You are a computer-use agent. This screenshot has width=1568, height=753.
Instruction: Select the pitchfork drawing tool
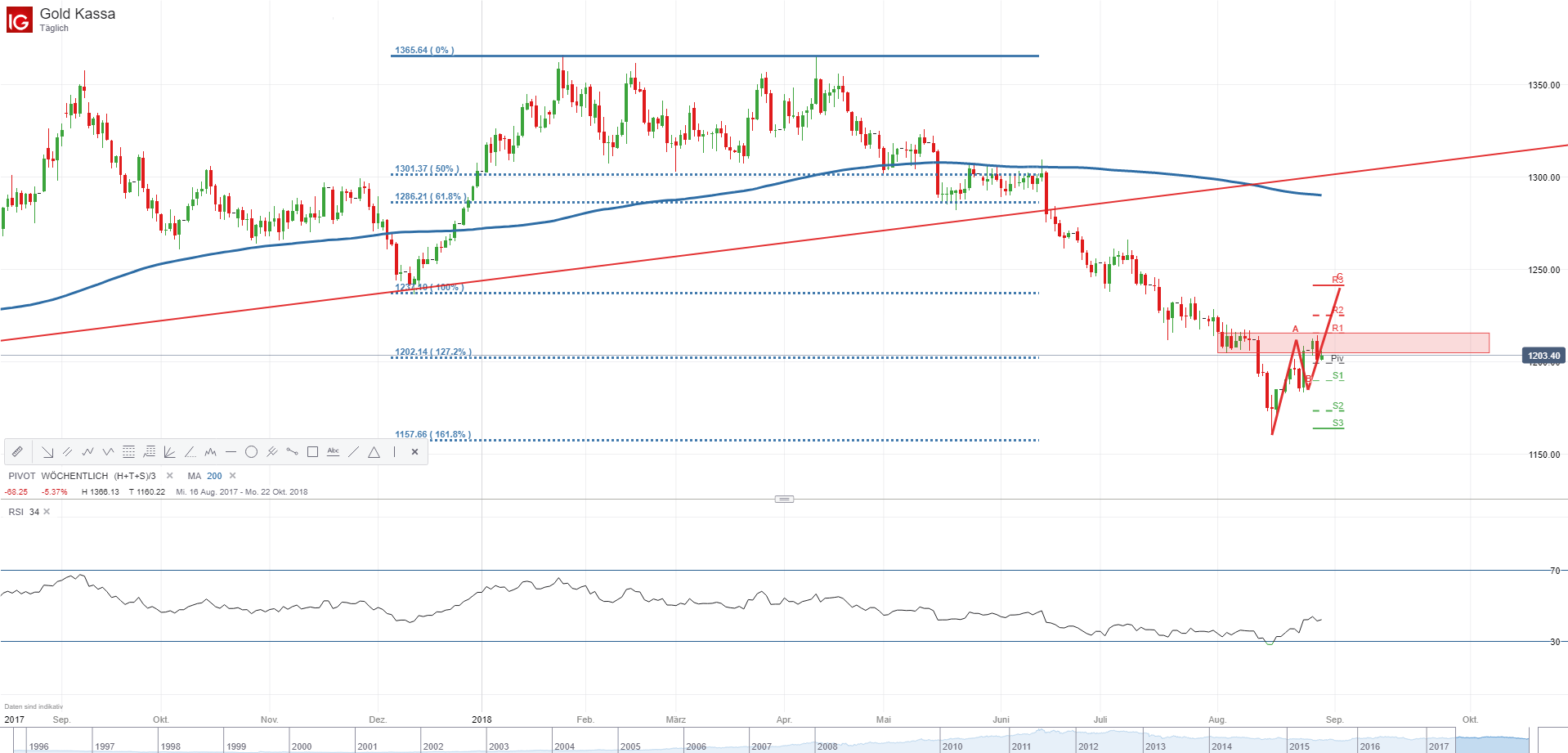coord(272,451)
